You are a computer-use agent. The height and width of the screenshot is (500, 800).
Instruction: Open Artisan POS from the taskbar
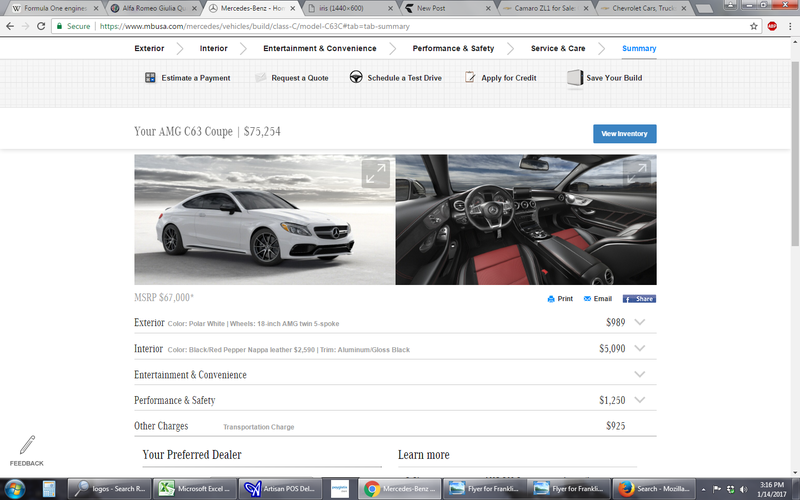(280, 489)
